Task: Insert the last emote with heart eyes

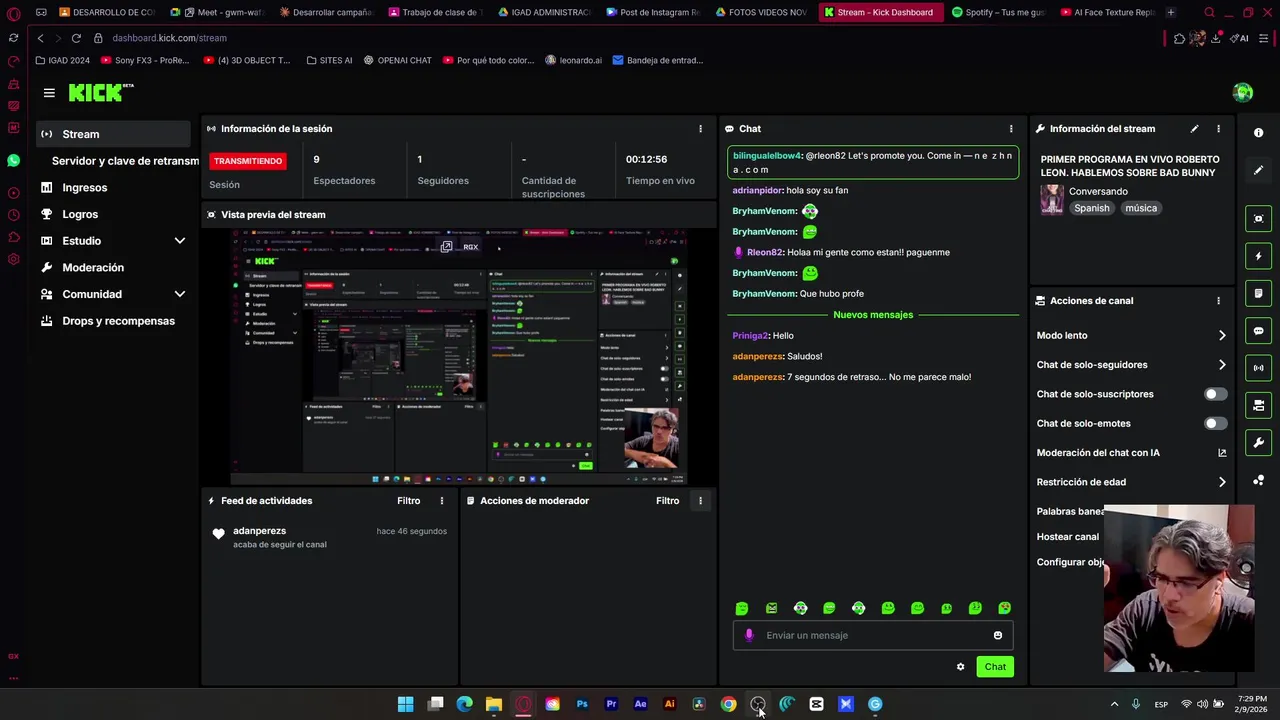Action: click(1004, 608)
